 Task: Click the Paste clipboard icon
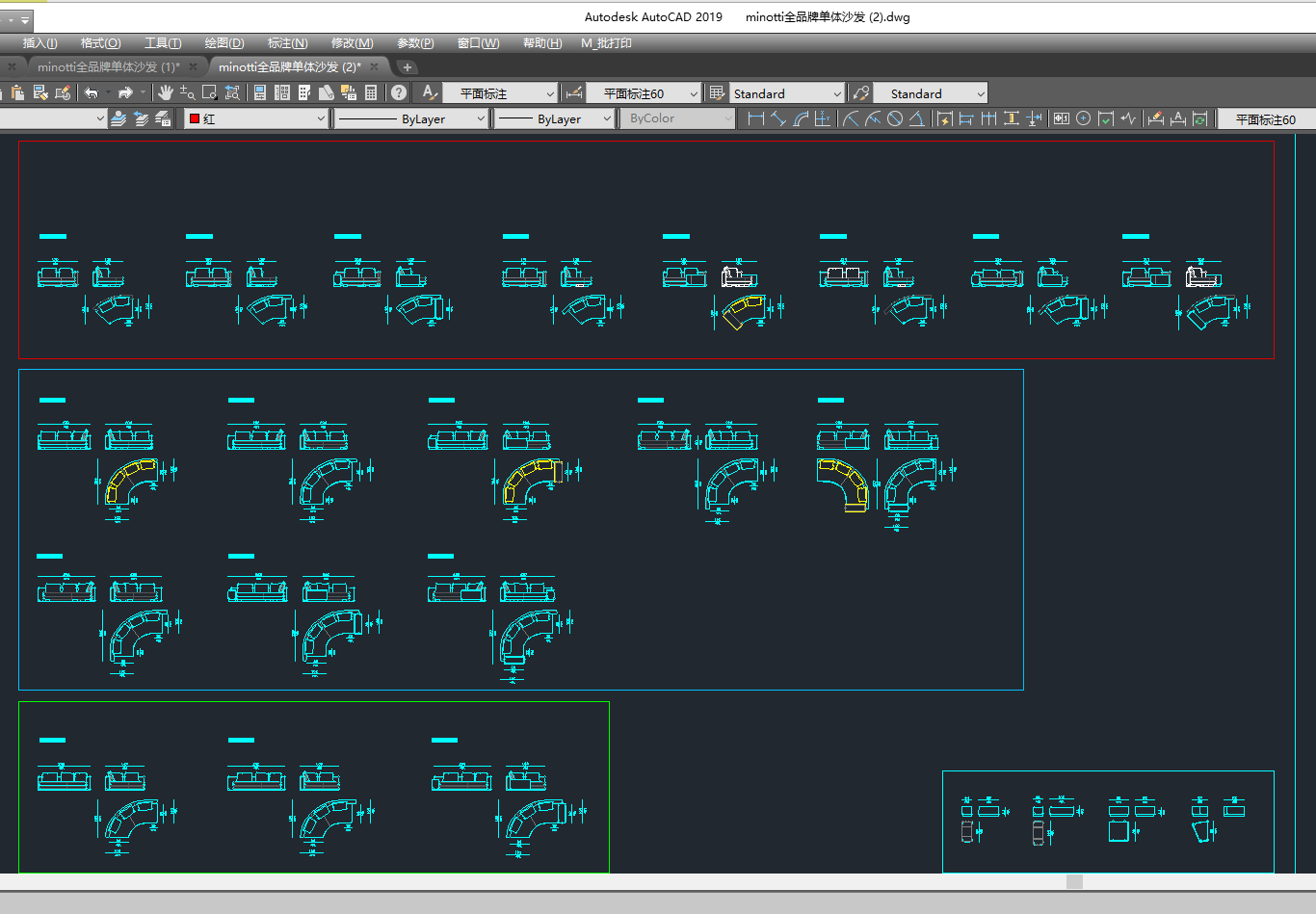(x=18, y=92)
